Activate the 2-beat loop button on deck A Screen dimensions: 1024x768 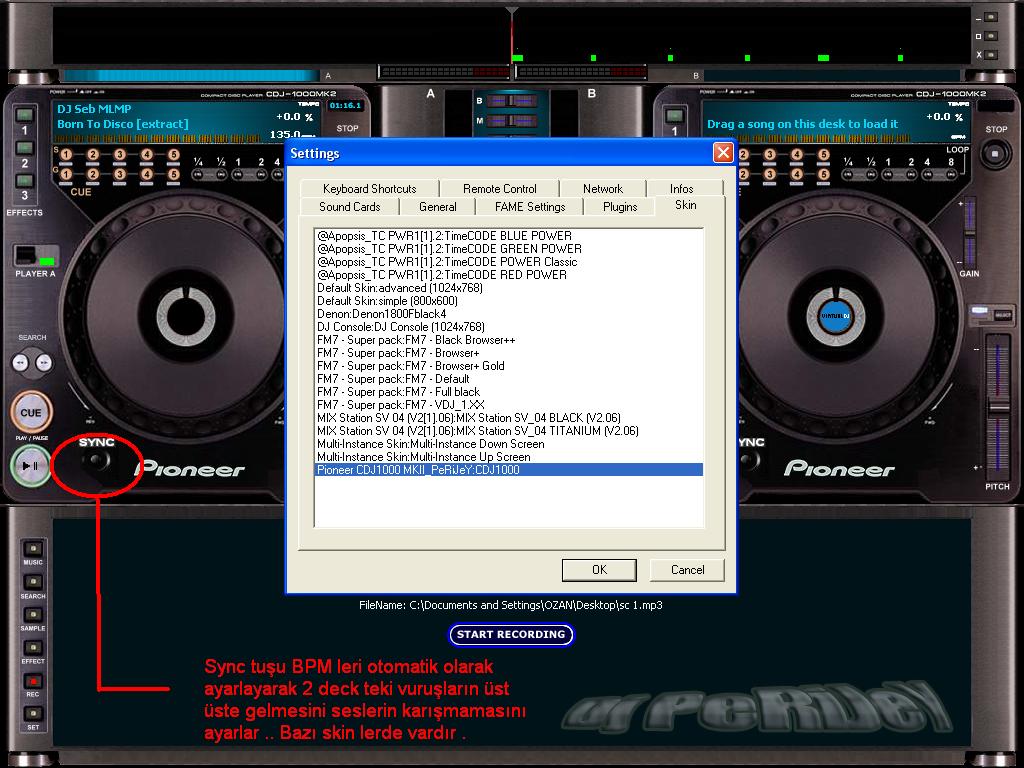click(x=259, y=174)
